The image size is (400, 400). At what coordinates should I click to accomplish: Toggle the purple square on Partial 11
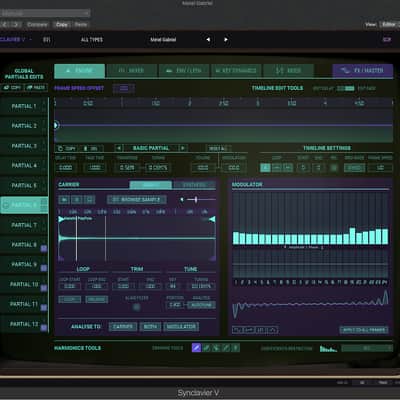point(44,308)
